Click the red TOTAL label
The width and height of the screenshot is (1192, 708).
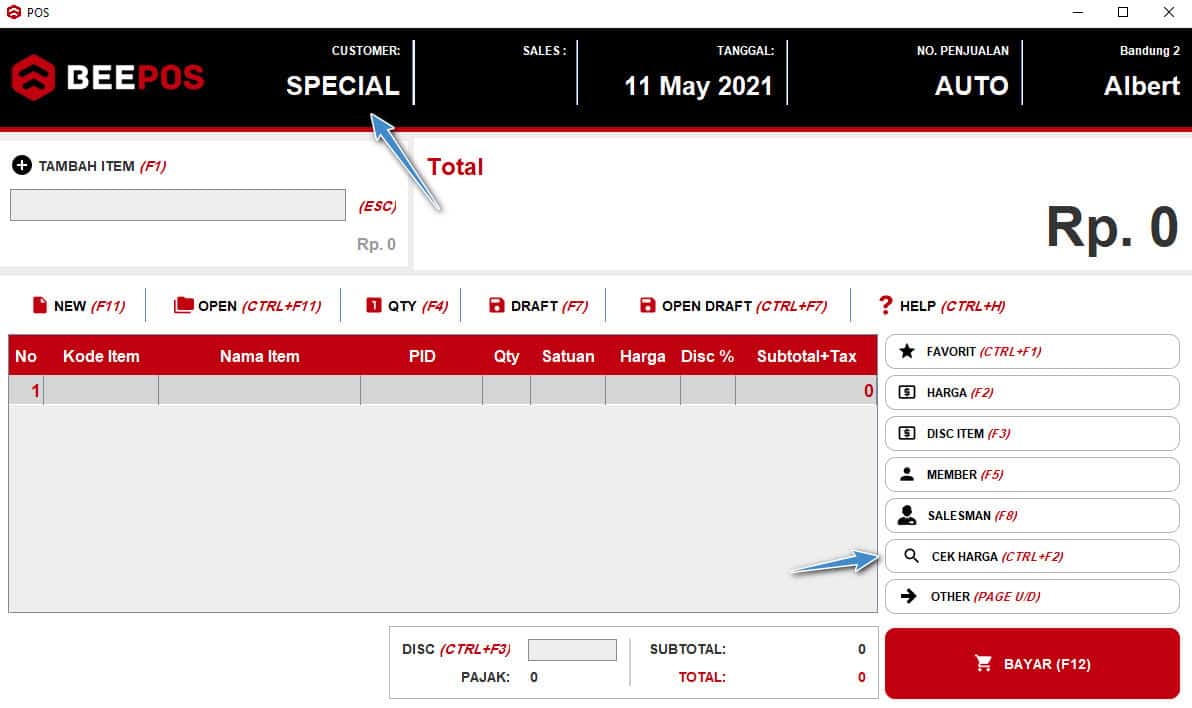702,677
